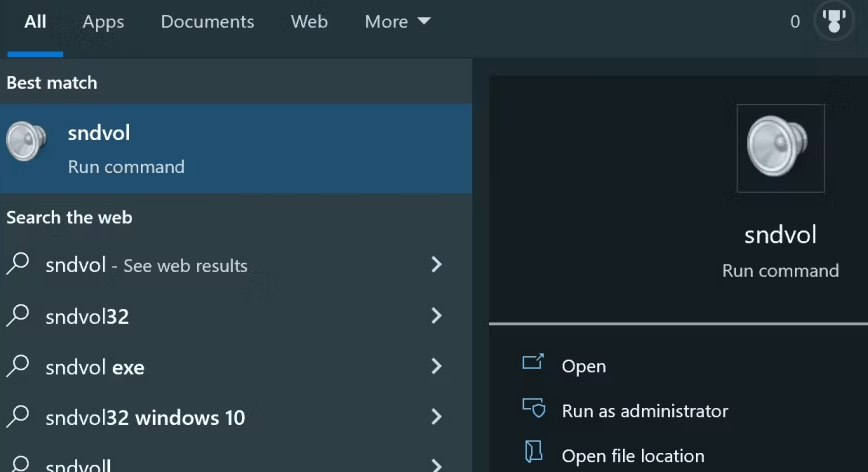868x472 pixels.
Task: Click the search icon beside sndvol exe
Action: click(x=18, y=366)
